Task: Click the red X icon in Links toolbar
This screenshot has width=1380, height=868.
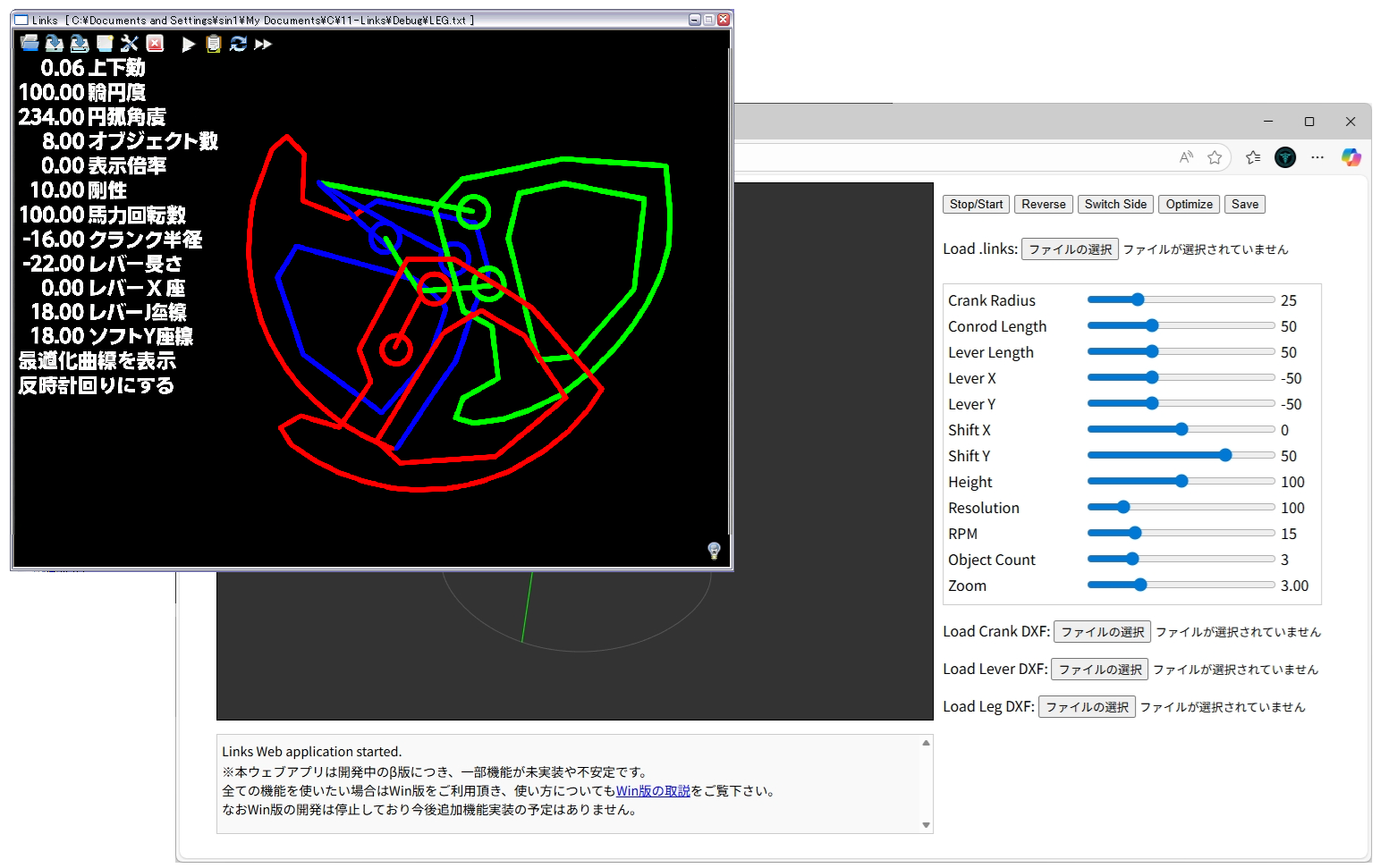Action: click(x=156, y=43)
